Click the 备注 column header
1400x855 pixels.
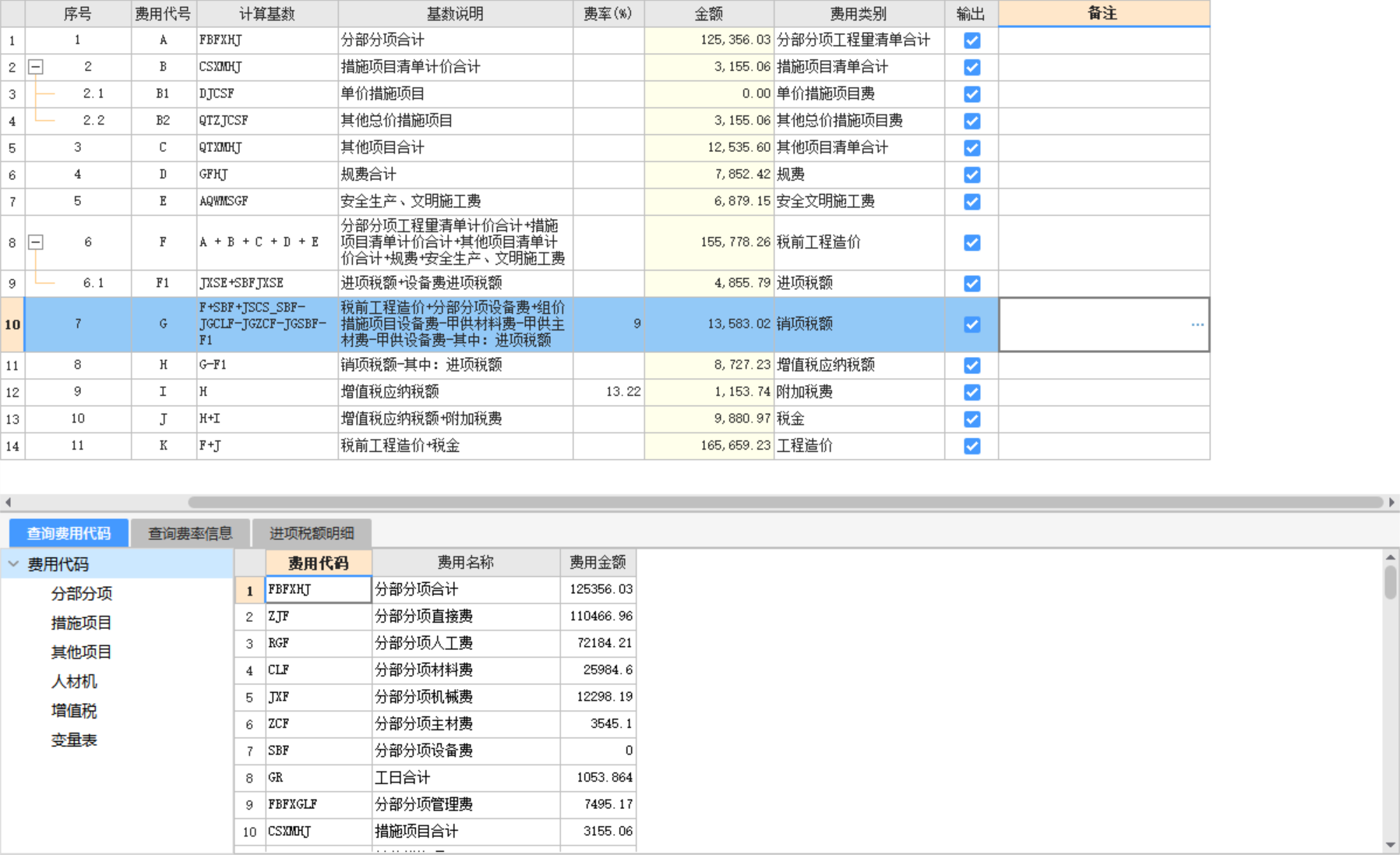click(x=1104, y=13)
